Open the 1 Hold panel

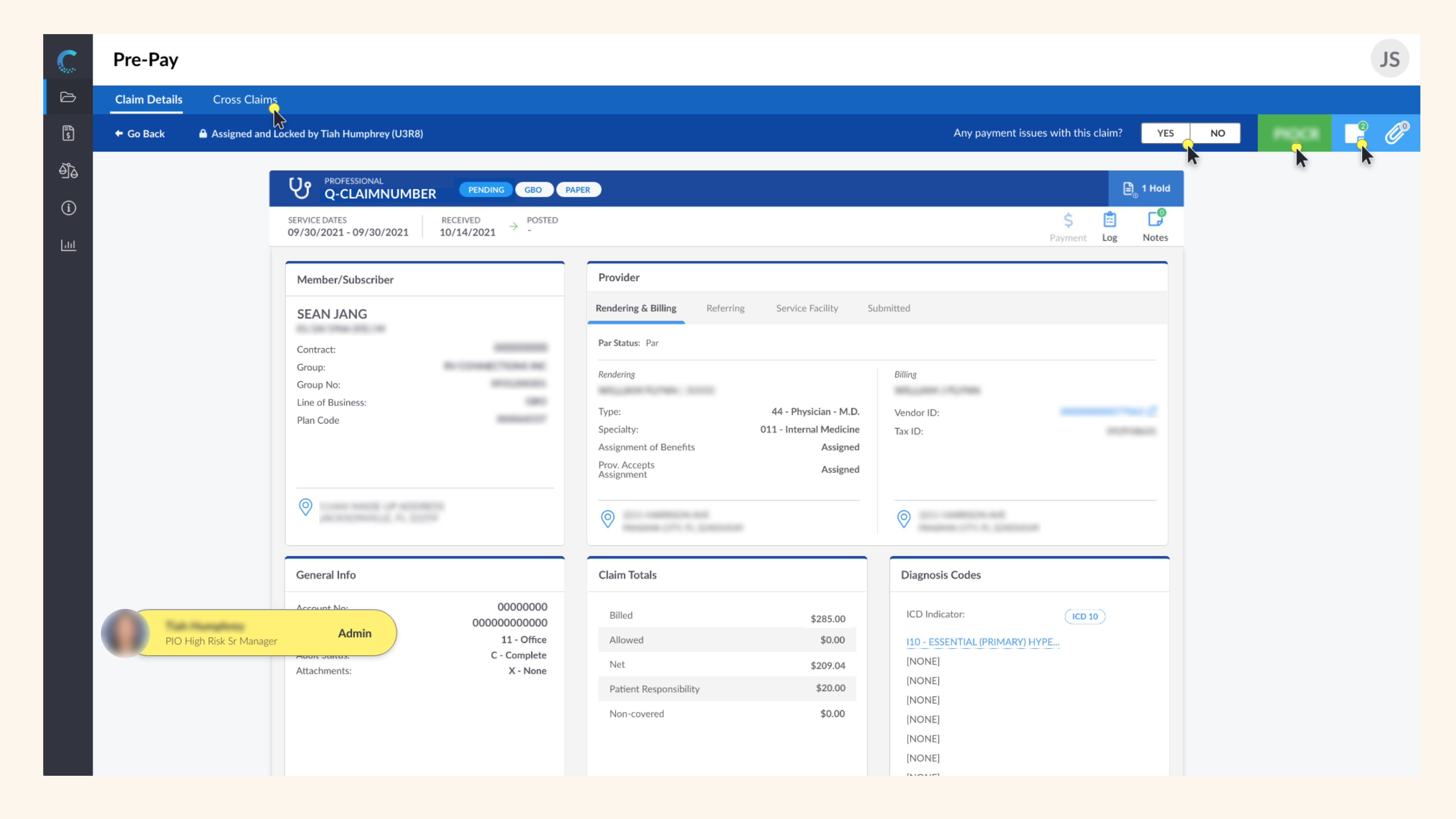[1146, 189]
